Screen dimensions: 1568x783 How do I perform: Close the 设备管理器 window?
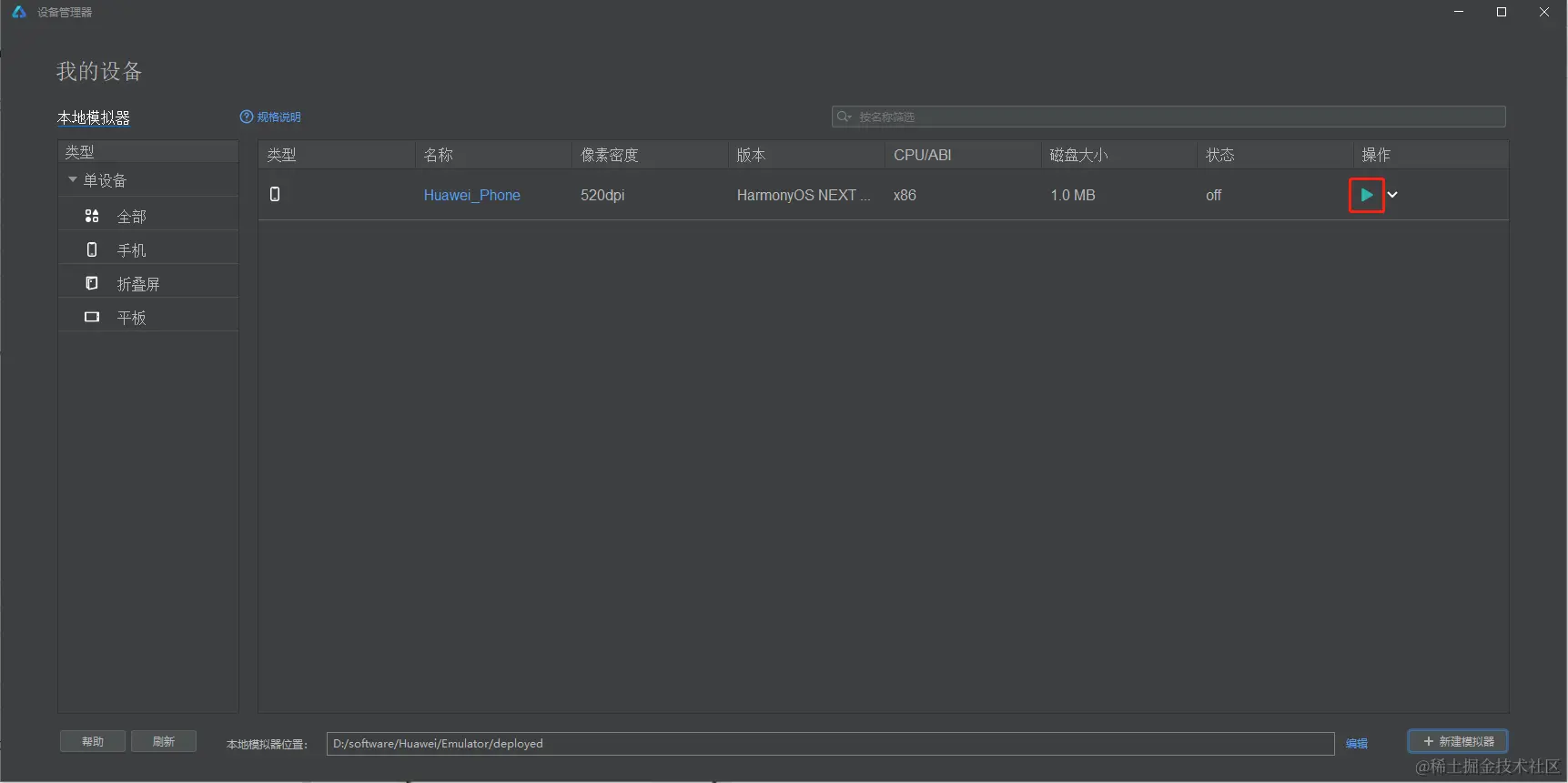(1544, 12)
